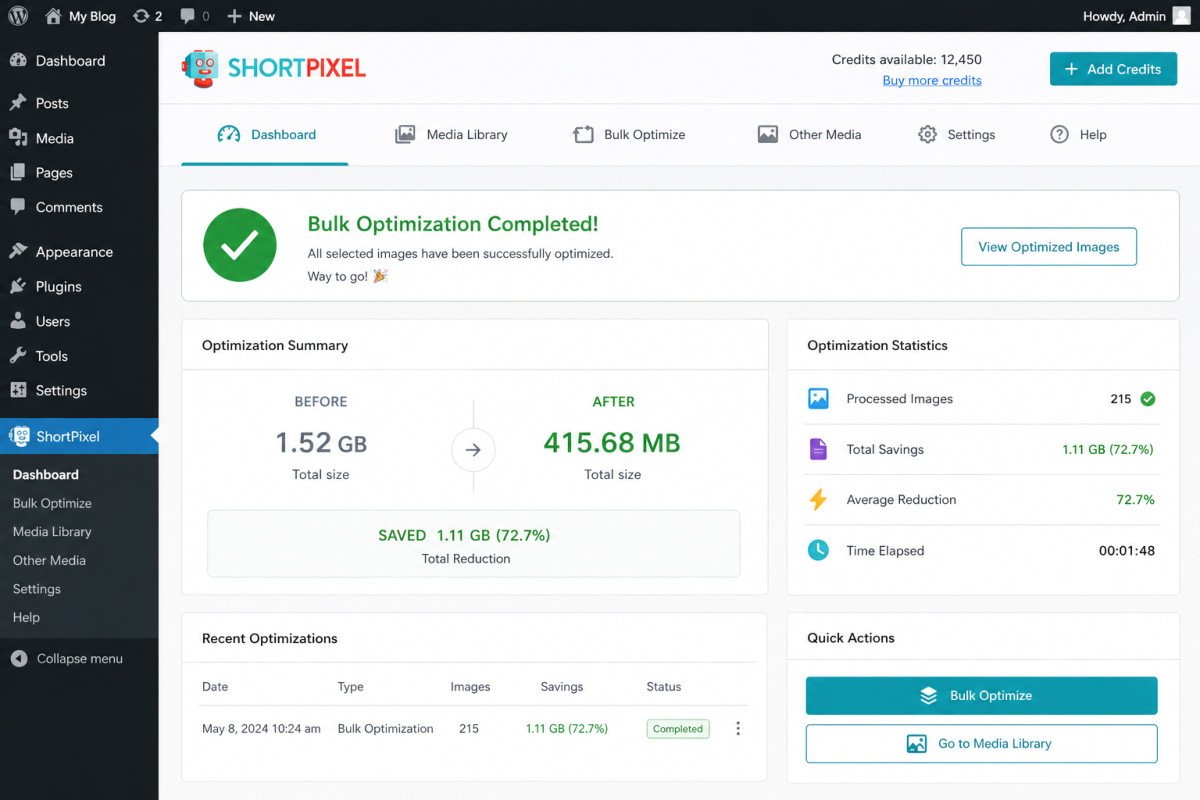Open the three-dot row options menu

coord(738,729)
